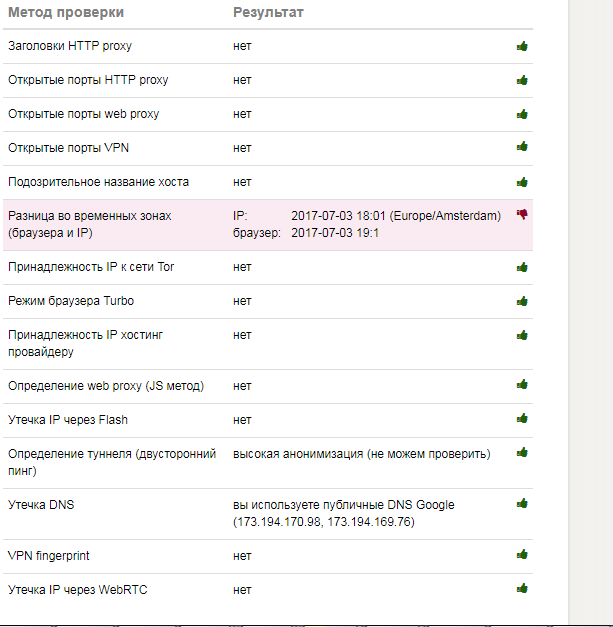Screen dimensions: 613x627
Task: Click thumbs-up icon for Tor network row
Action: point(522,267)
